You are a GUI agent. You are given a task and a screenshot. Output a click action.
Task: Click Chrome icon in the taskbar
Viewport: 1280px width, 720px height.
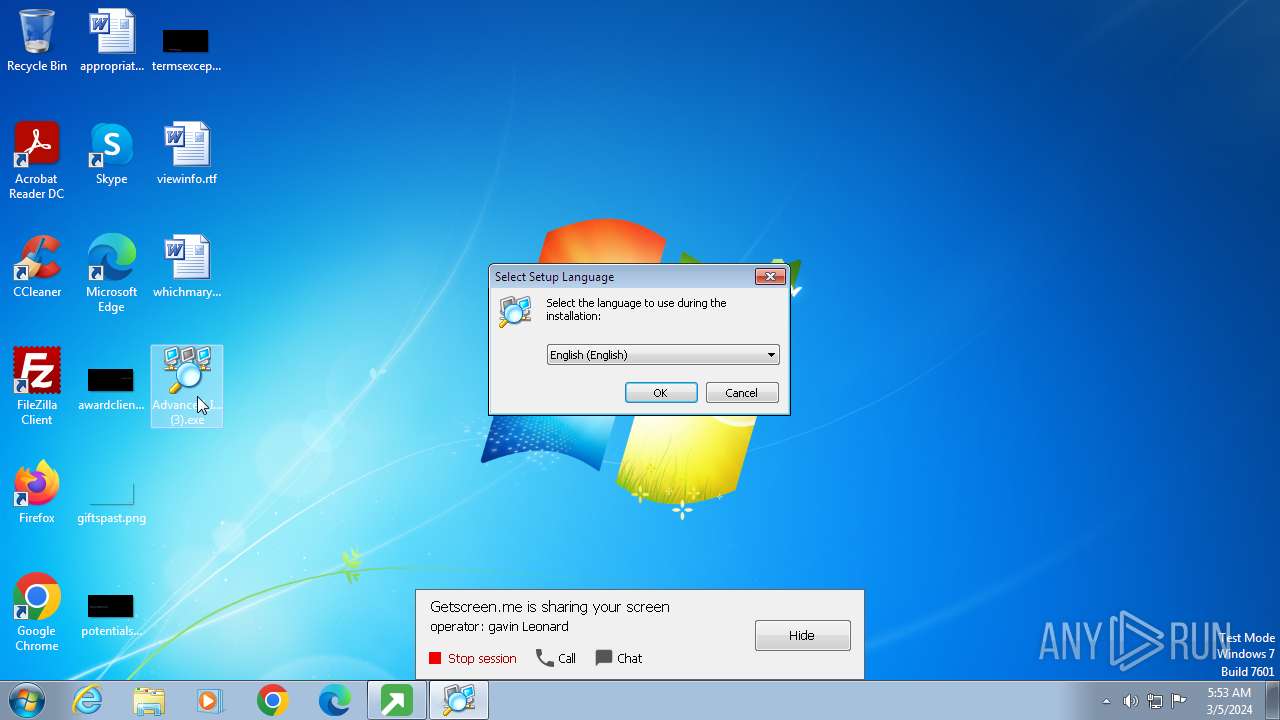tap(272, 701)
